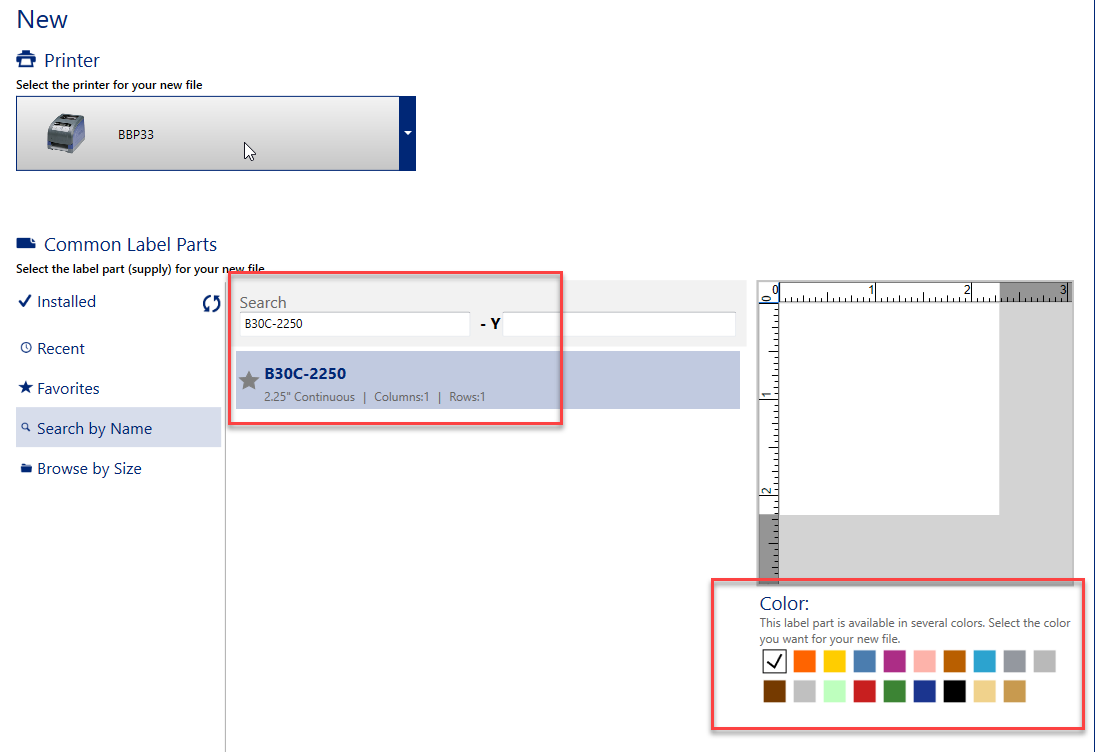Toggle the favorite star on B30C-2250
The width and height of the screenshot is (1095, 752).
pos(249,380)
